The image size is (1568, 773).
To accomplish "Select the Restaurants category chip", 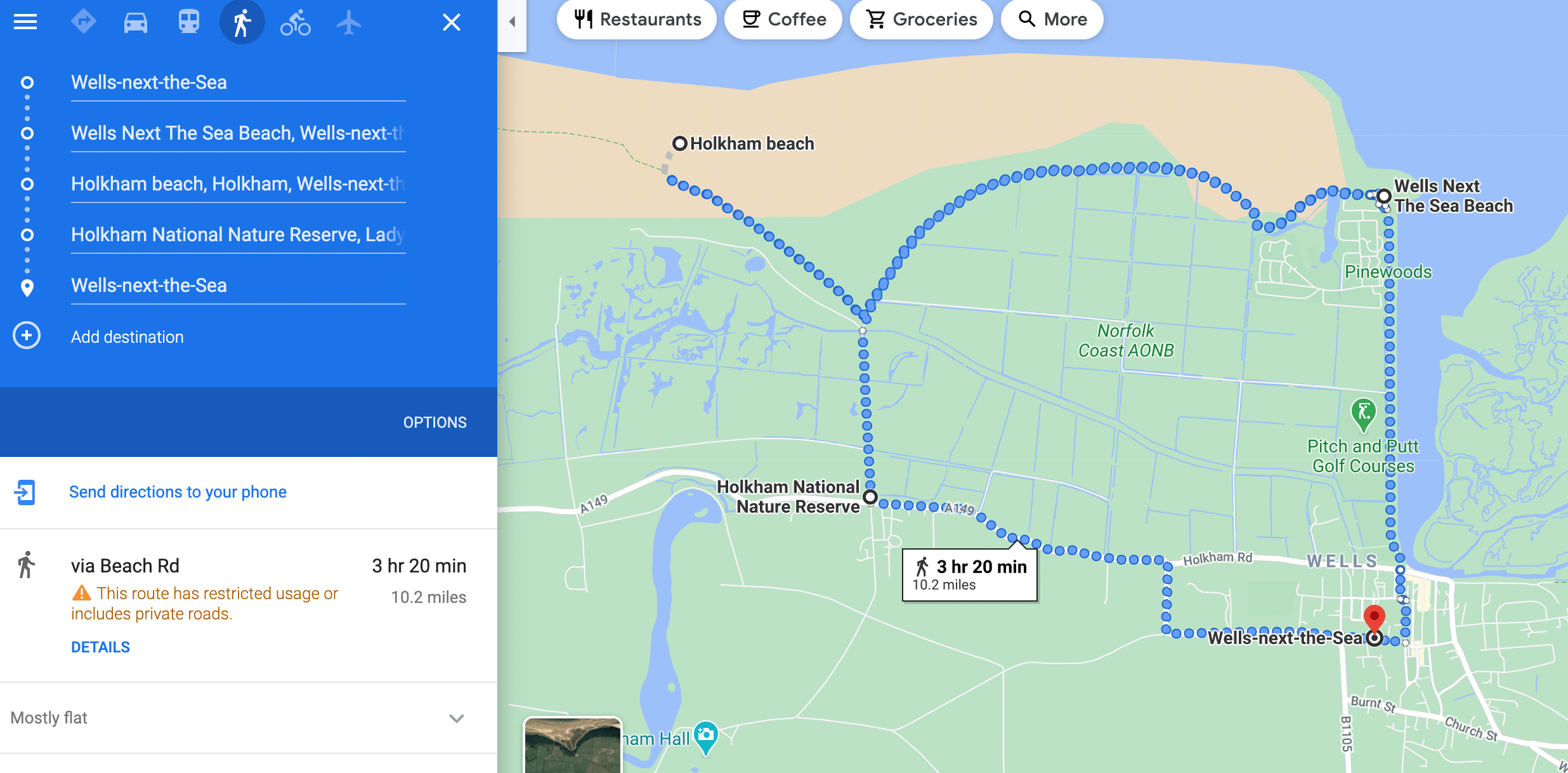I will click(x=637, y=20).
